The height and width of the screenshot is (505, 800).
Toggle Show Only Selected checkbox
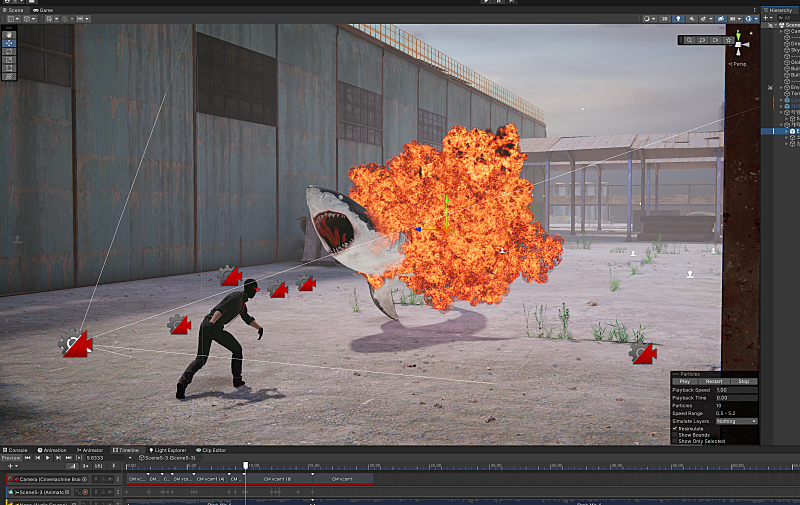pos(675,441)
